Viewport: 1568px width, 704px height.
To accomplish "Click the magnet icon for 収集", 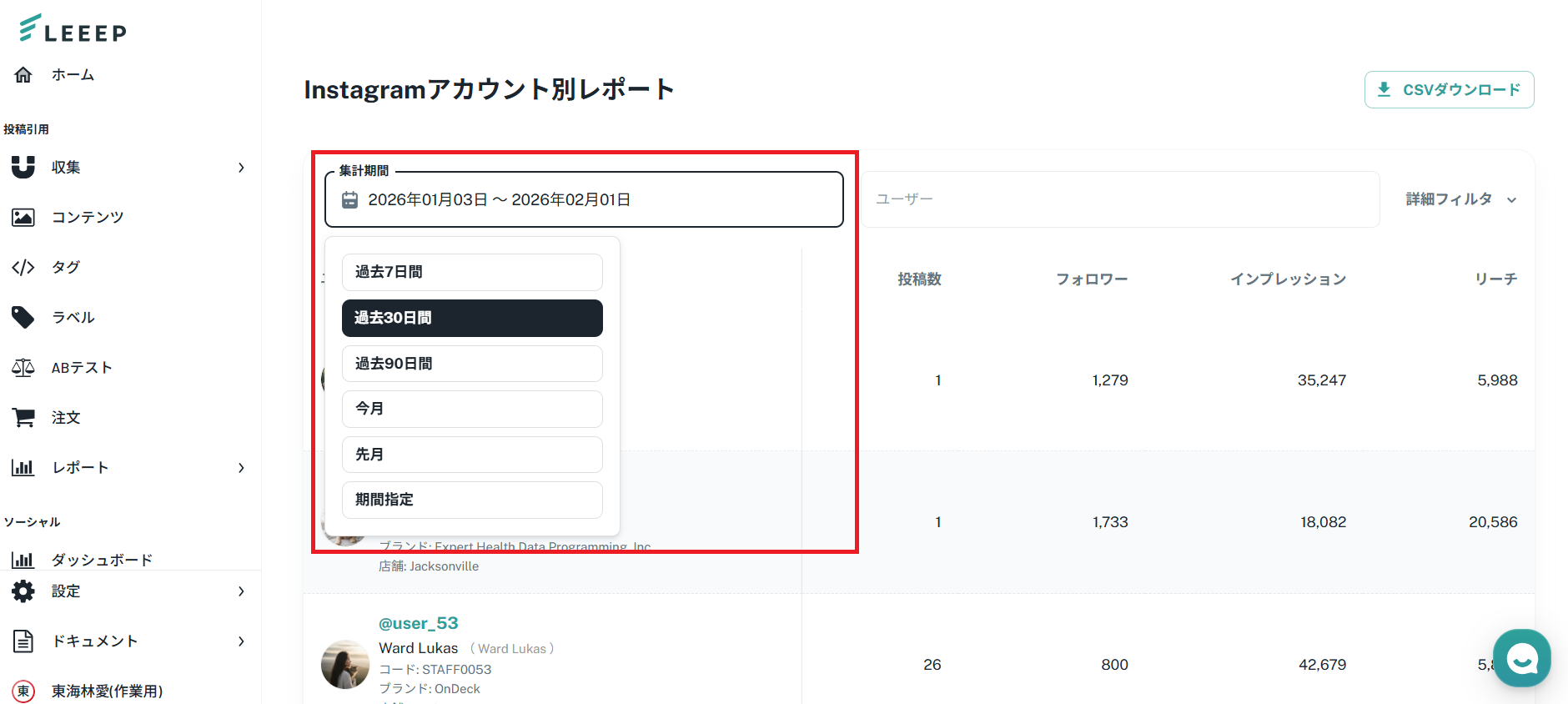I will coord(23,167).
